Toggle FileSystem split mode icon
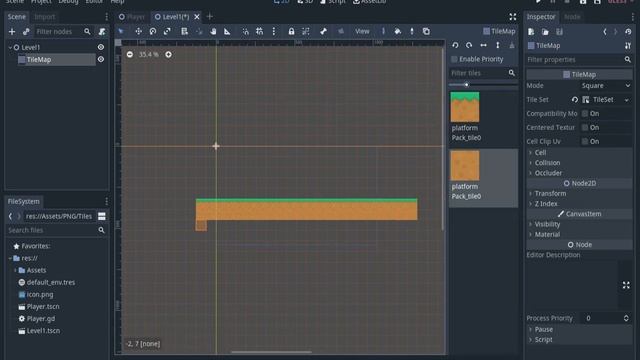Viewport: 640px width, 360px height. [102, 216]
